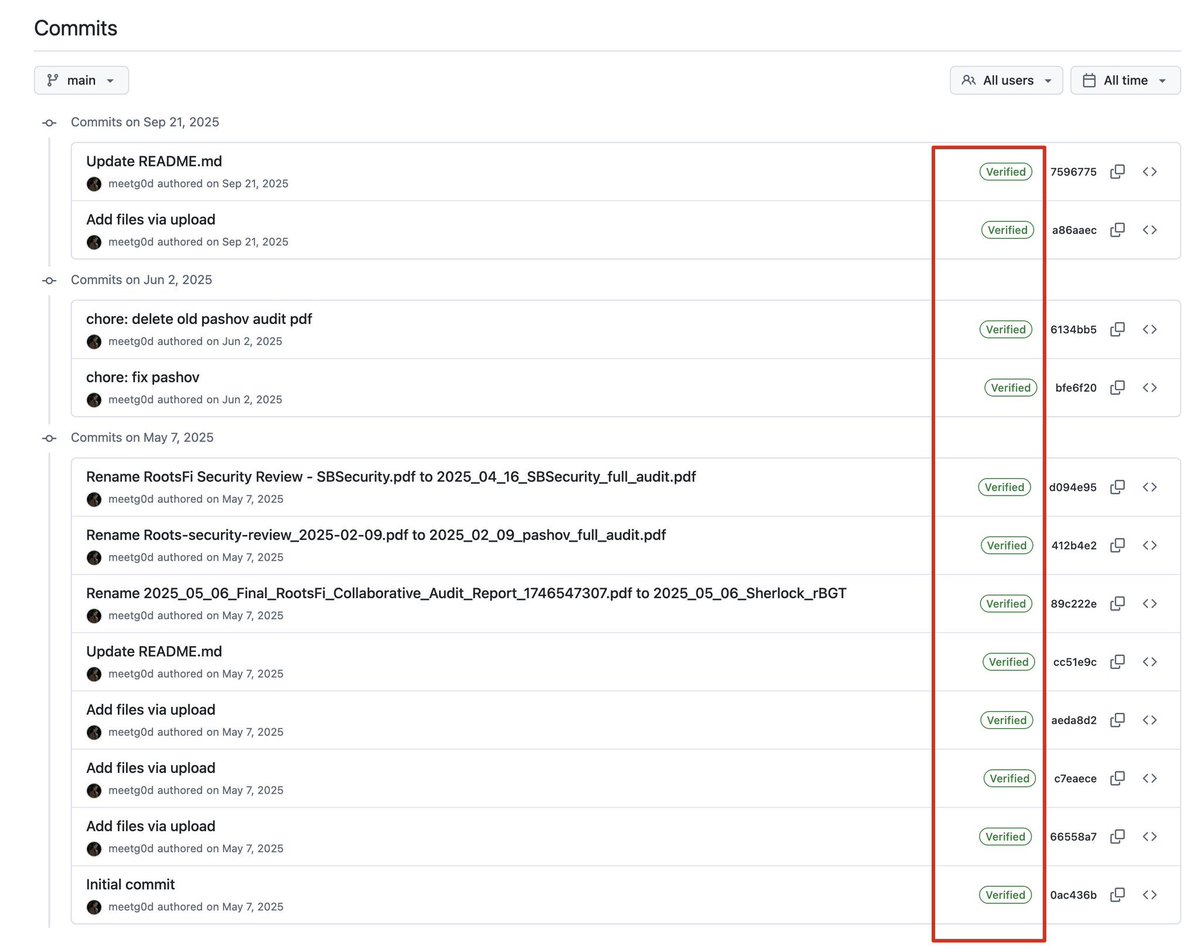This screenshot has height=949, width=1200.
Task: Copy the full SHA for commit c7eaece
Action: (x=1118, y=778)
